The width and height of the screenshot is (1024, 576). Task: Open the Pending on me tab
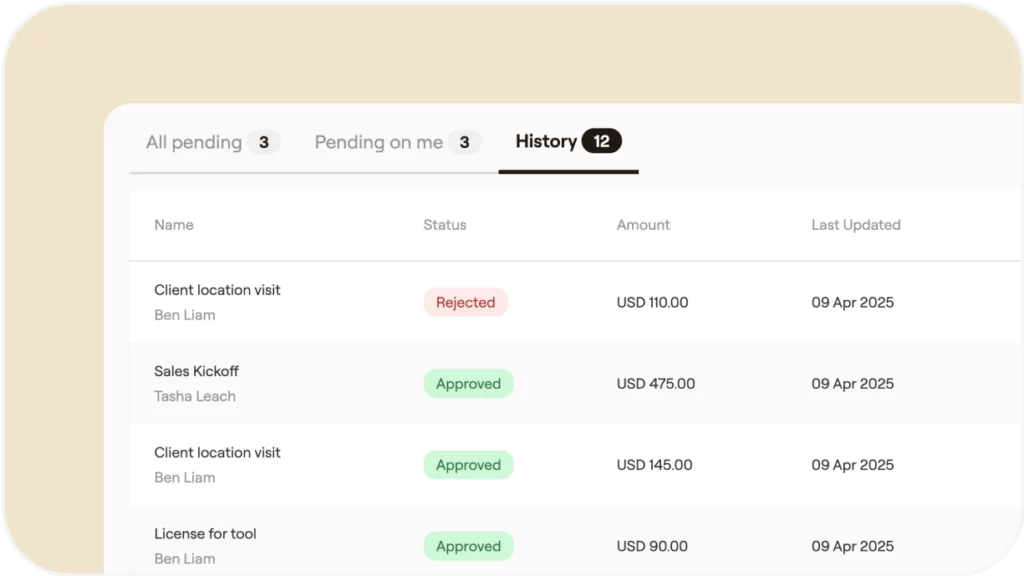(x=397, y=142)
